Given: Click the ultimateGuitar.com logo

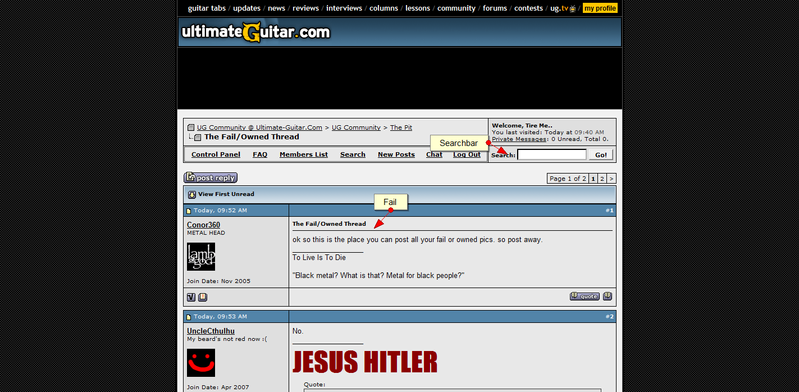Looking at the screenshot, I should [256, 32].
